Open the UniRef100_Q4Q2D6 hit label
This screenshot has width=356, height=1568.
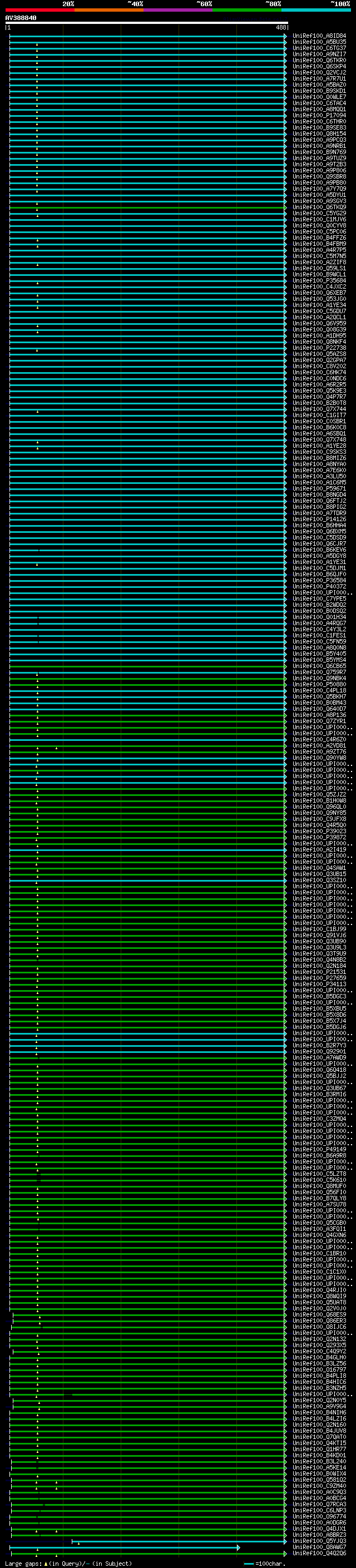[x=319, y=1554]
